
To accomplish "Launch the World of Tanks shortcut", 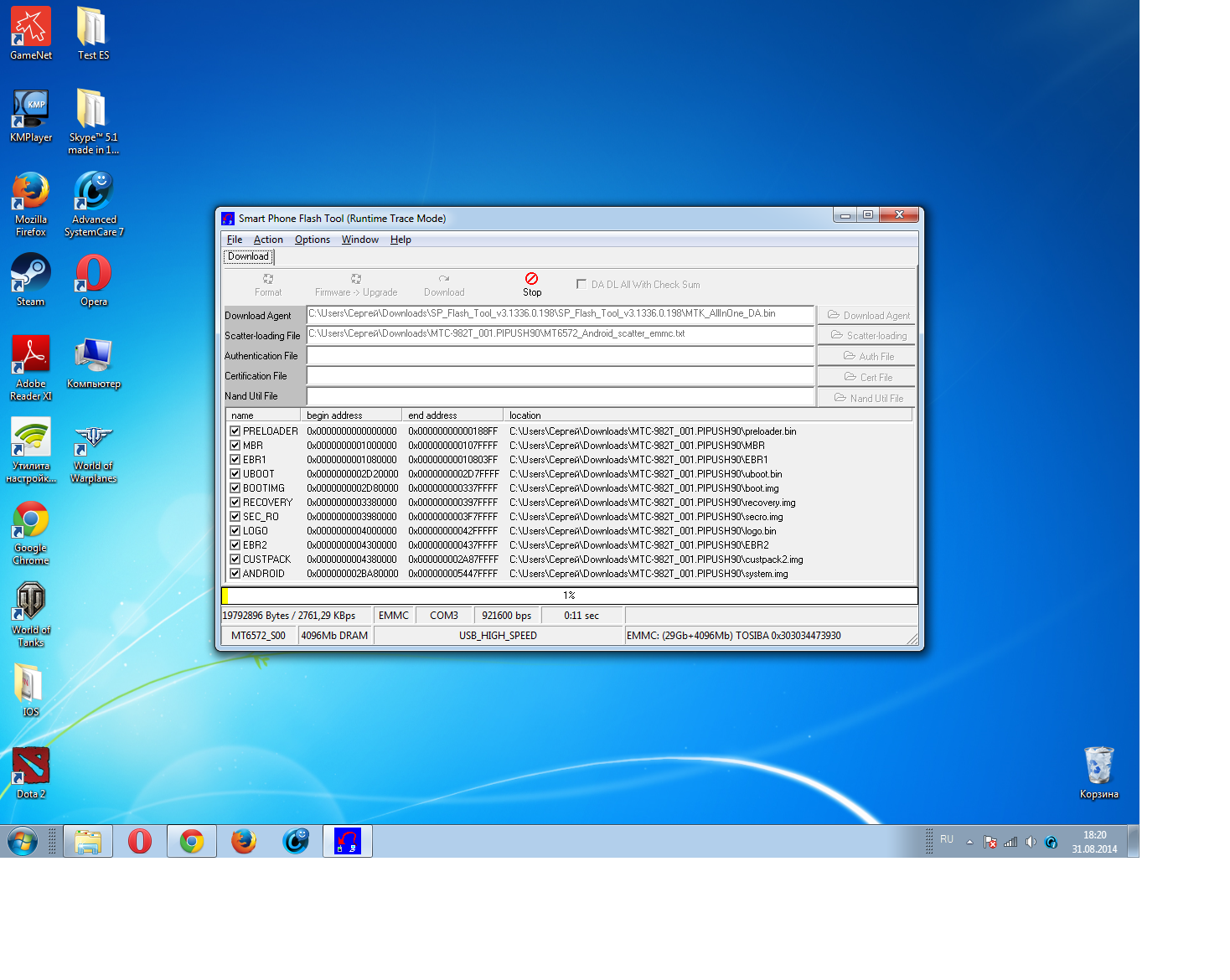I will tap(31, 614).
